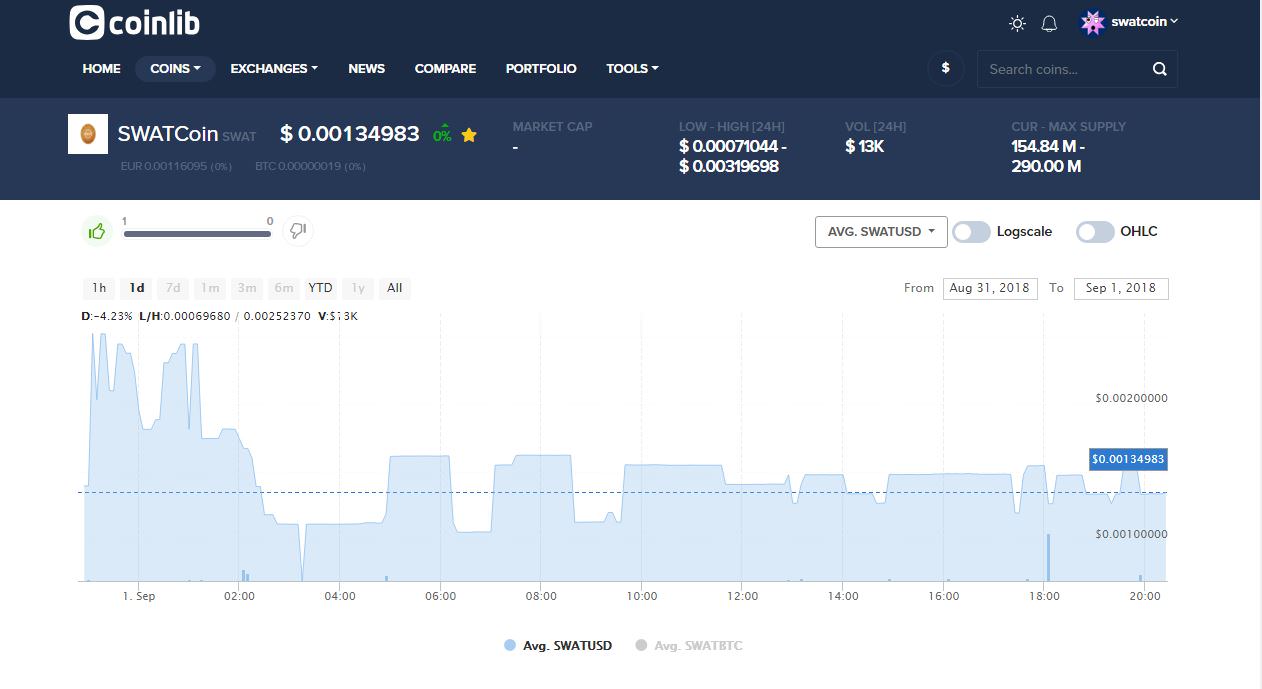Viewport: 1262px width, 689px height.
Task: Click the $0.00200000 axis label
Action: tap(1131, 398)
